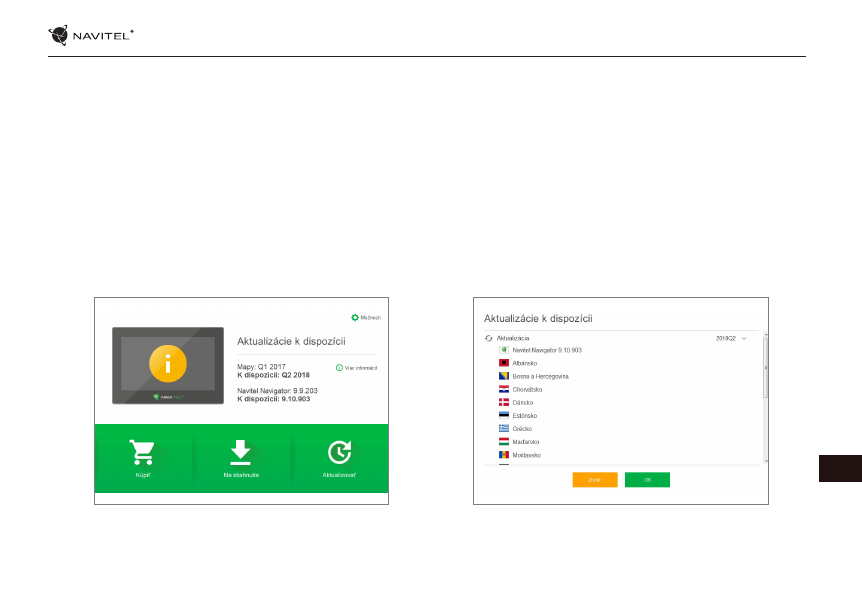862x595 pixels.
Task: Click the shopping cart Kúpiť icon
Action: pos(142,452)
